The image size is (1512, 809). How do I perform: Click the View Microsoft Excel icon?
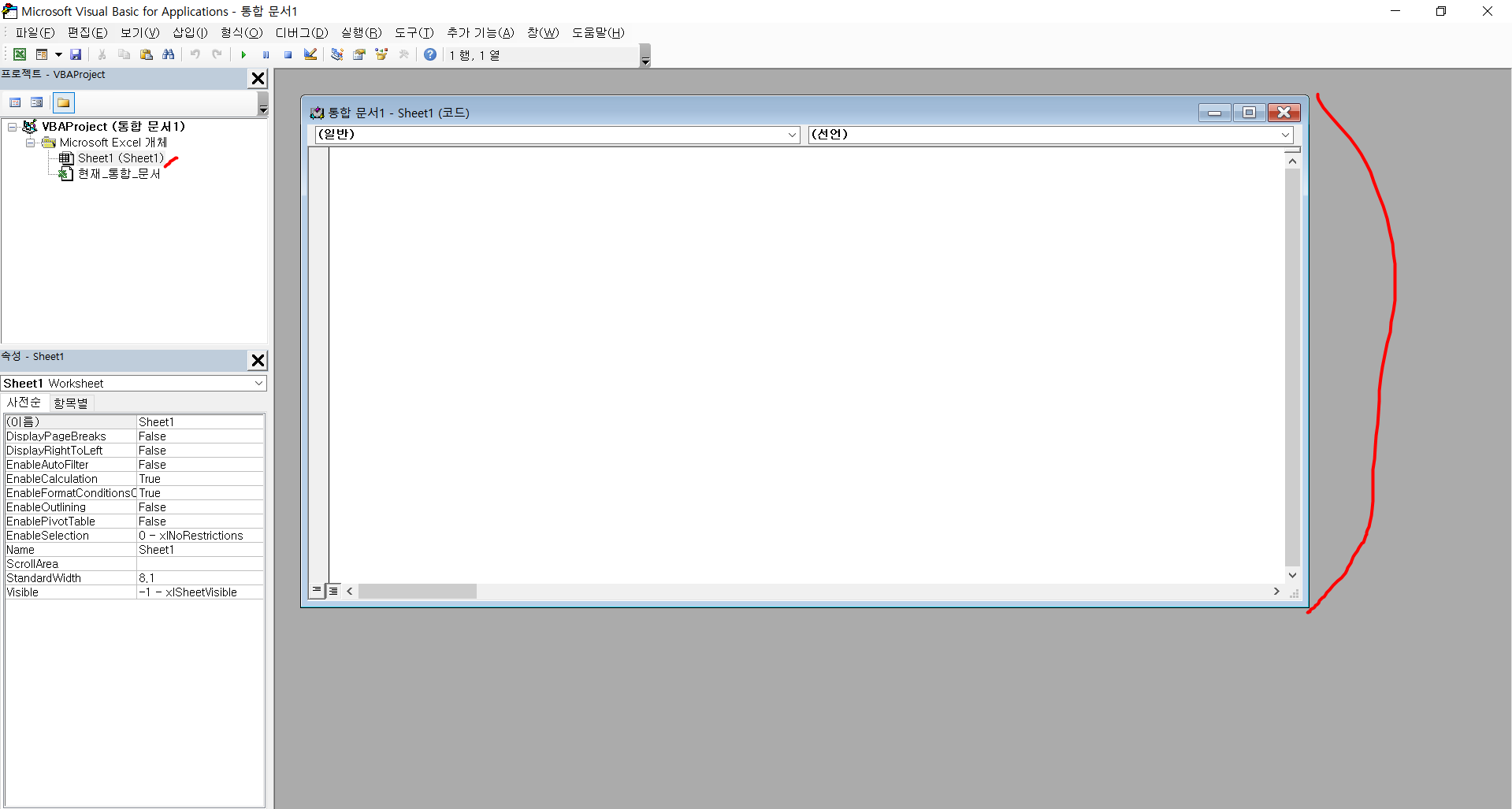(20, 54)
